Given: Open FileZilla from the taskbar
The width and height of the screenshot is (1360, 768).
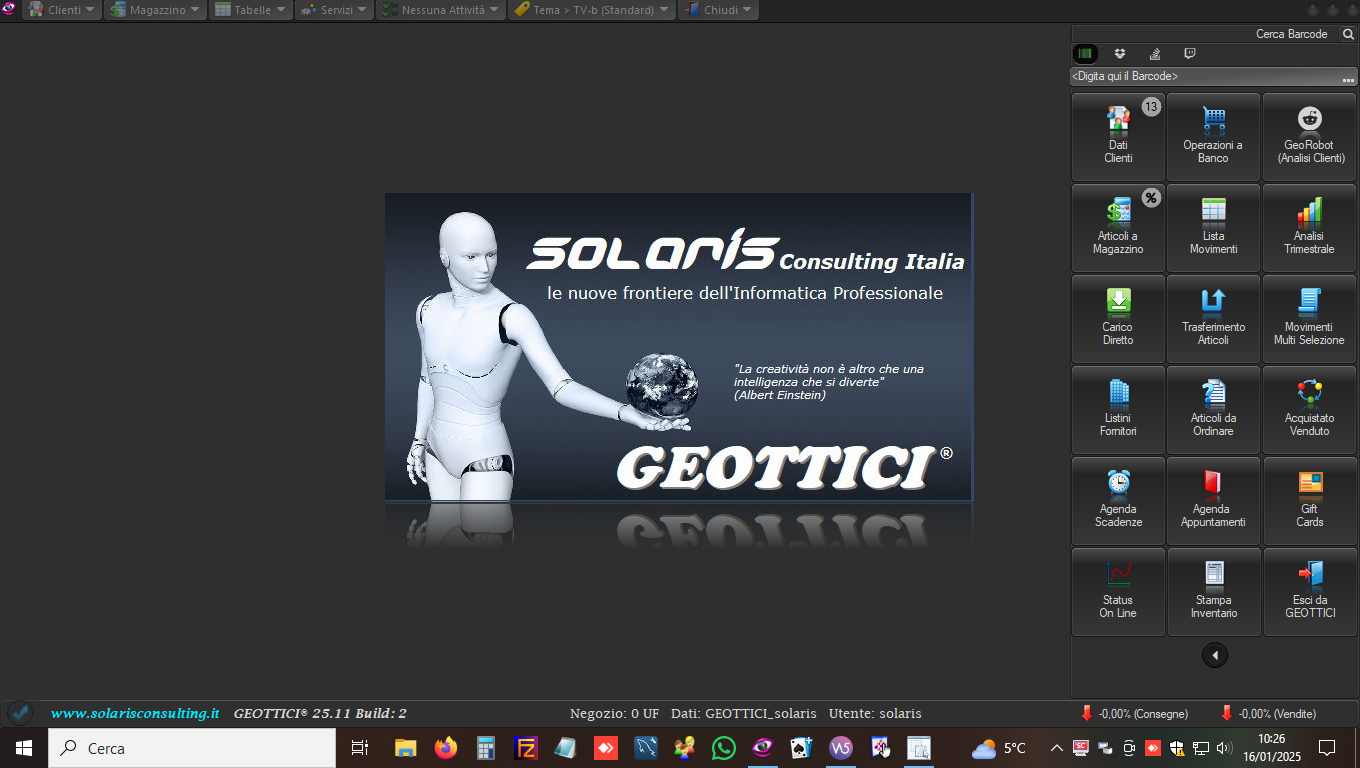Looking at the screenshot, I should click(525, 748).
